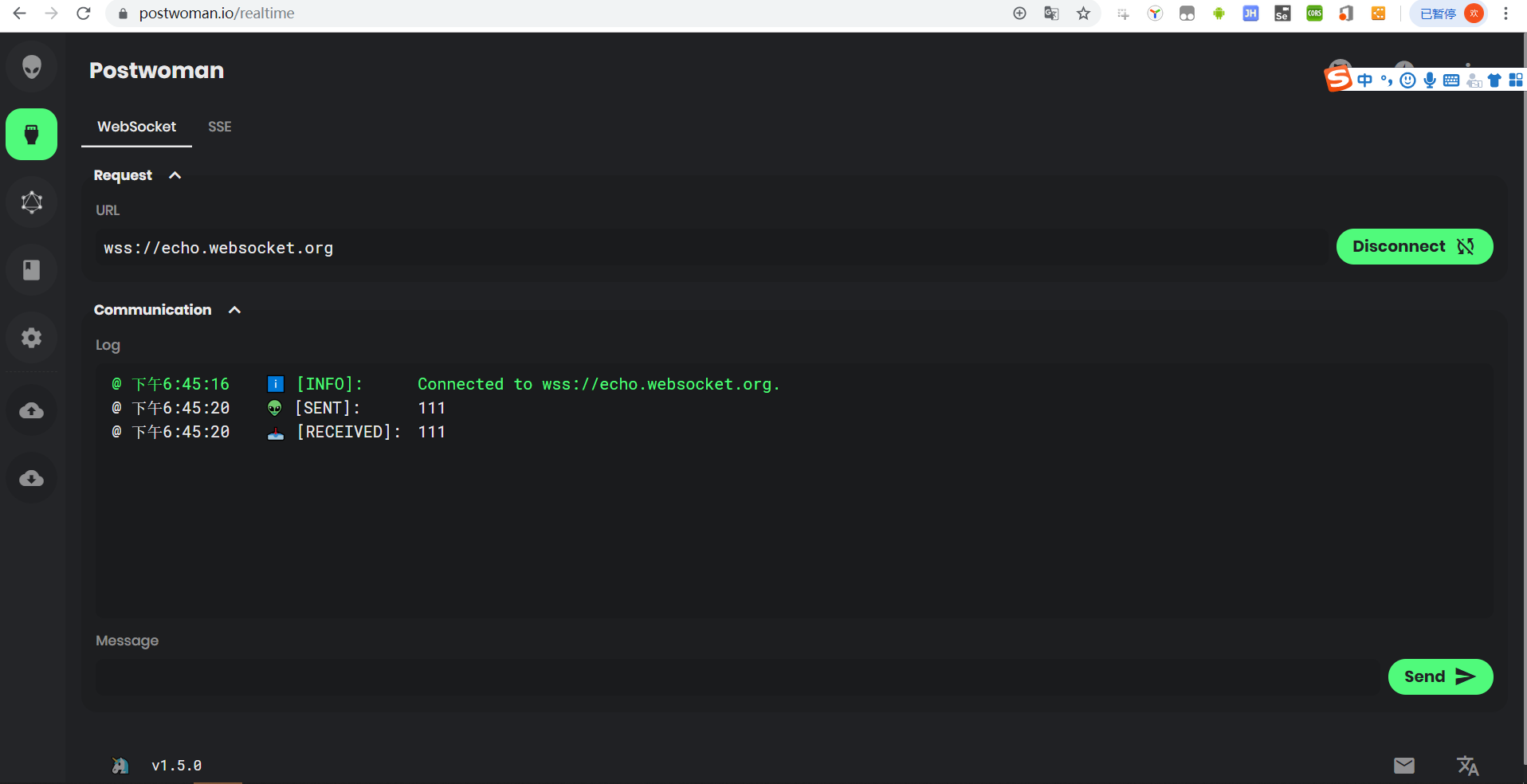Open the Android robot extension icon
Viewport: 1527px width, 784px height.
tap(1219, 14)
